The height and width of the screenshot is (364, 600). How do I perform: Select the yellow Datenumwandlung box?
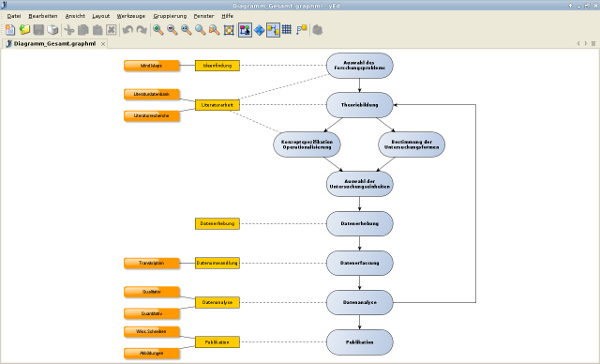217,263
